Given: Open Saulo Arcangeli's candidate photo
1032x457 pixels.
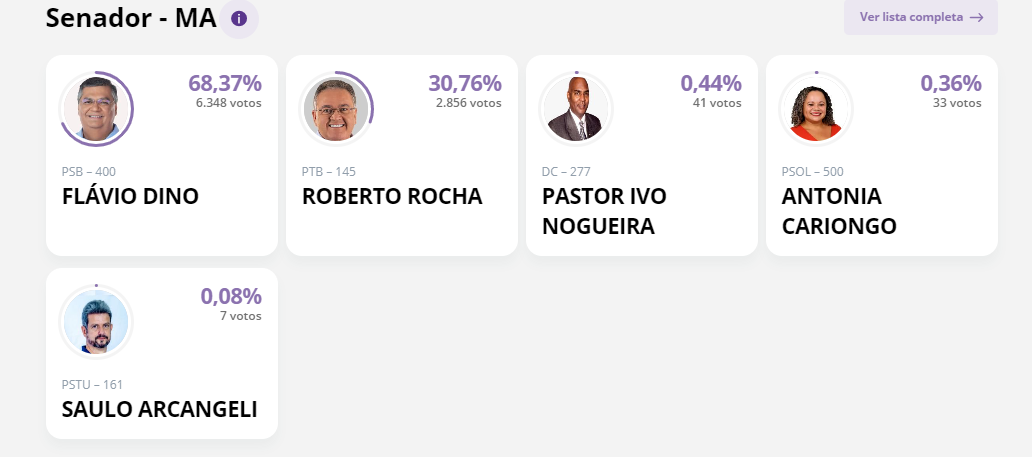Looking at the screenshot, I should click(x=97, y=322).
